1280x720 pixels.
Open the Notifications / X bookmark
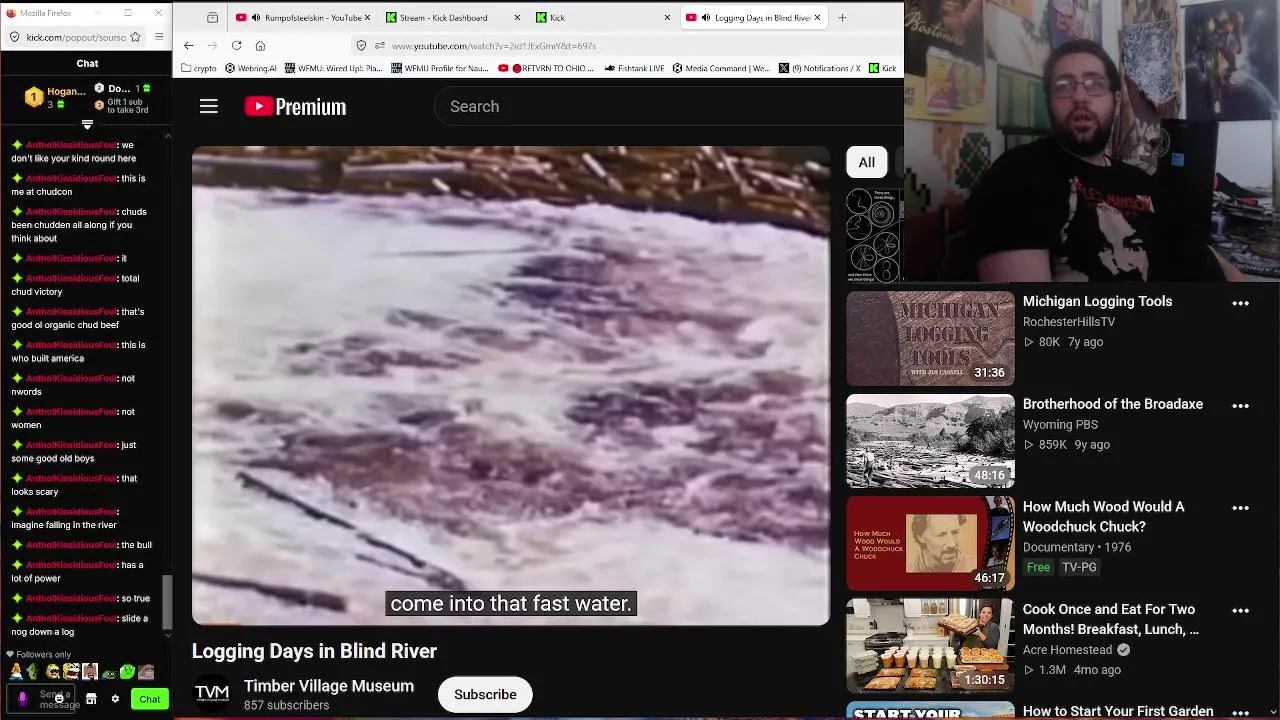click(x=819, y=68)
